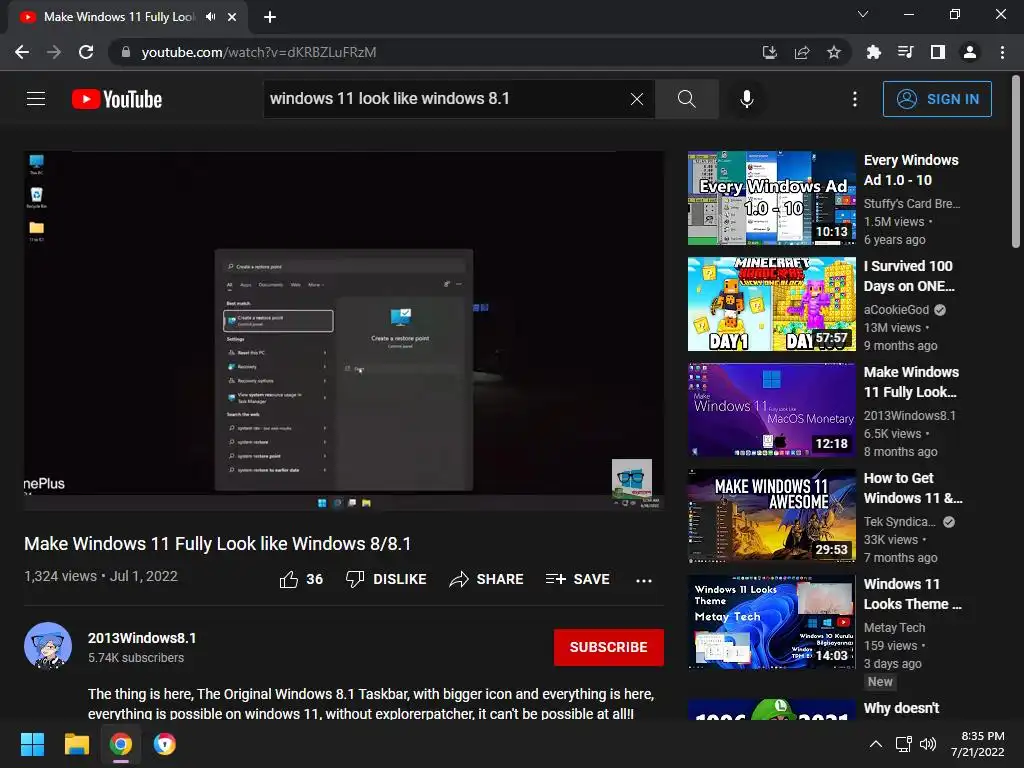The width and height of the screenshot is (1024, 768).
Task: Open Chrome extensions puzzle icon
Action: [873, 52]
